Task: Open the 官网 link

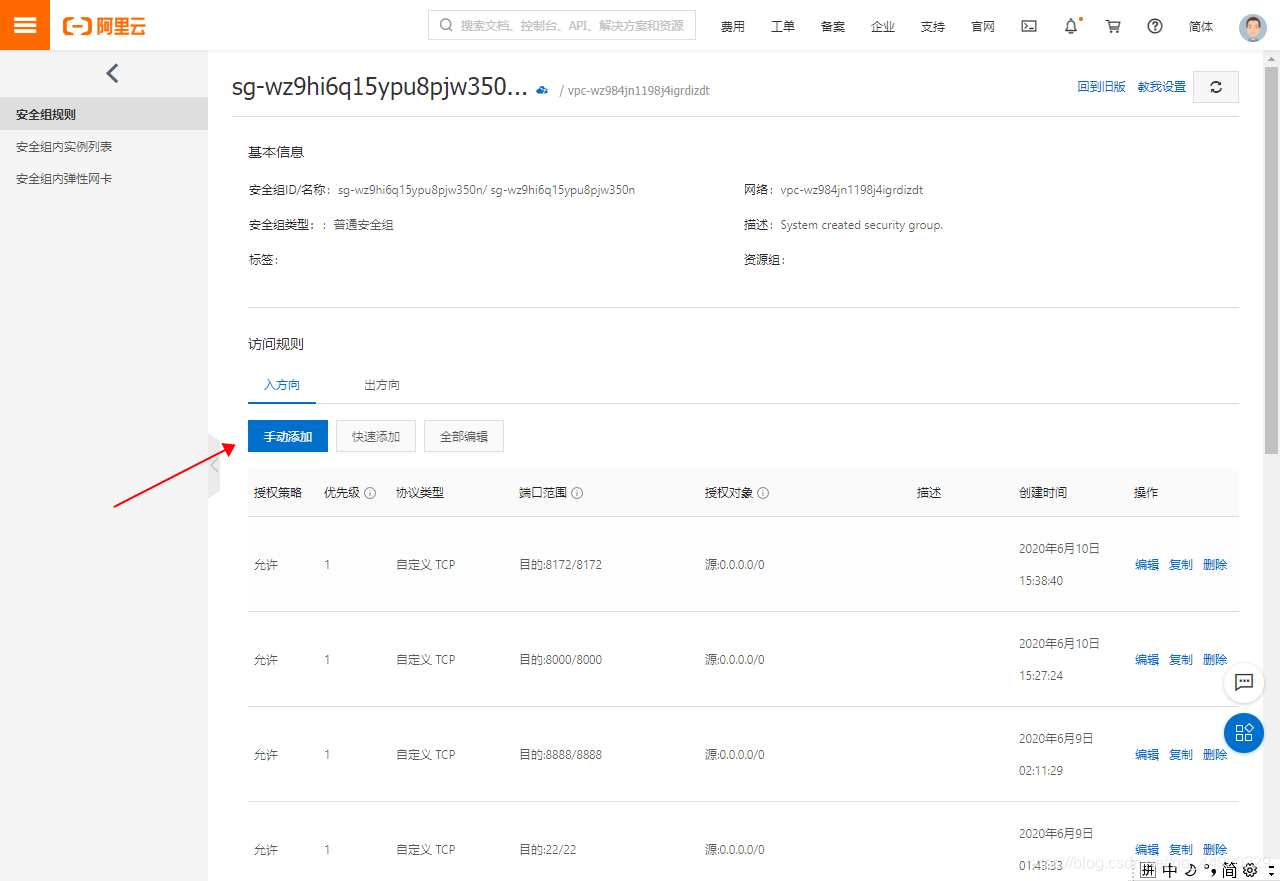Action: point(983,27)
